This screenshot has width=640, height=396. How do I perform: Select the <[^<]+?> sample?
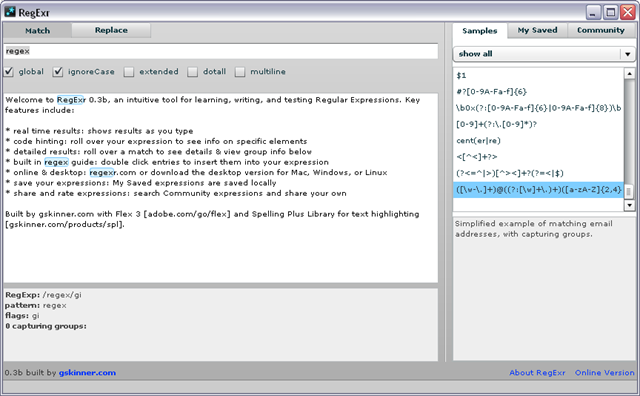pos(538,157)
